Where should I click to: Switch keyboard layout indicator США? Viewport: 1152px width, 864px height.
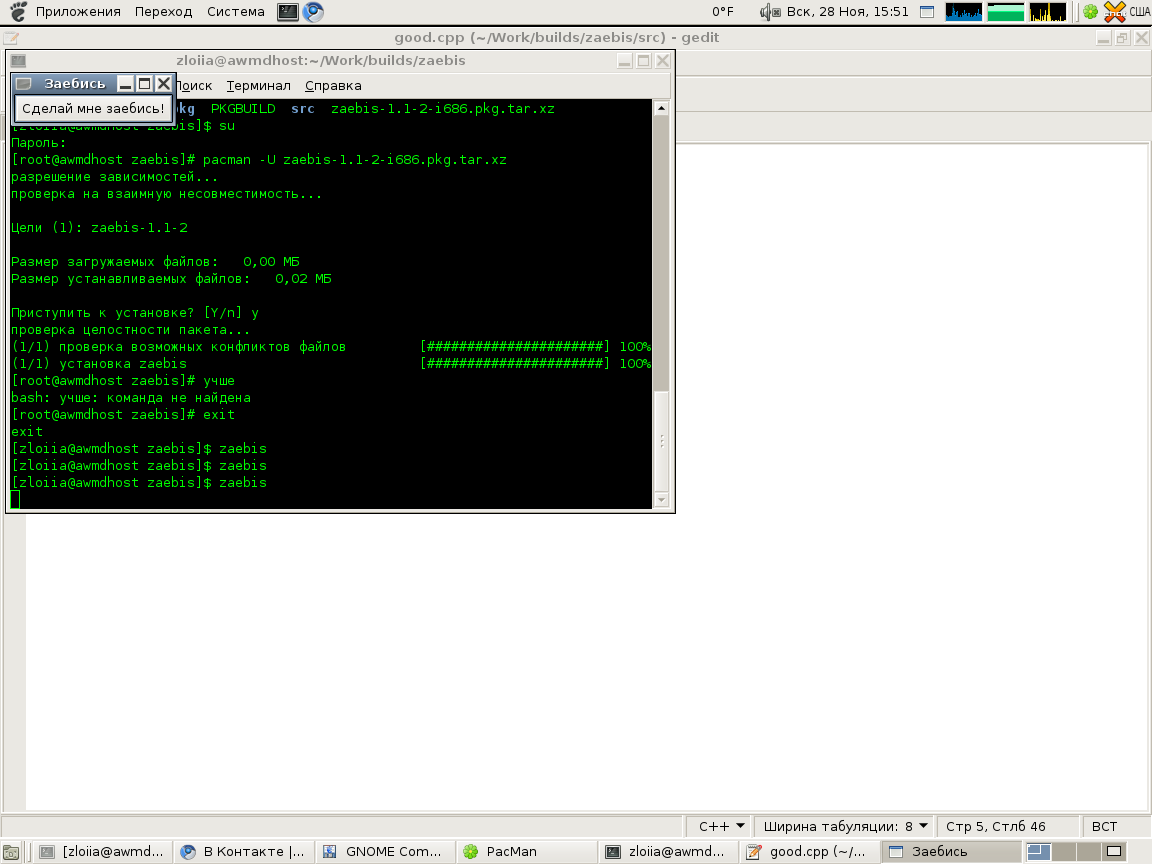[x=1140, y=12]
